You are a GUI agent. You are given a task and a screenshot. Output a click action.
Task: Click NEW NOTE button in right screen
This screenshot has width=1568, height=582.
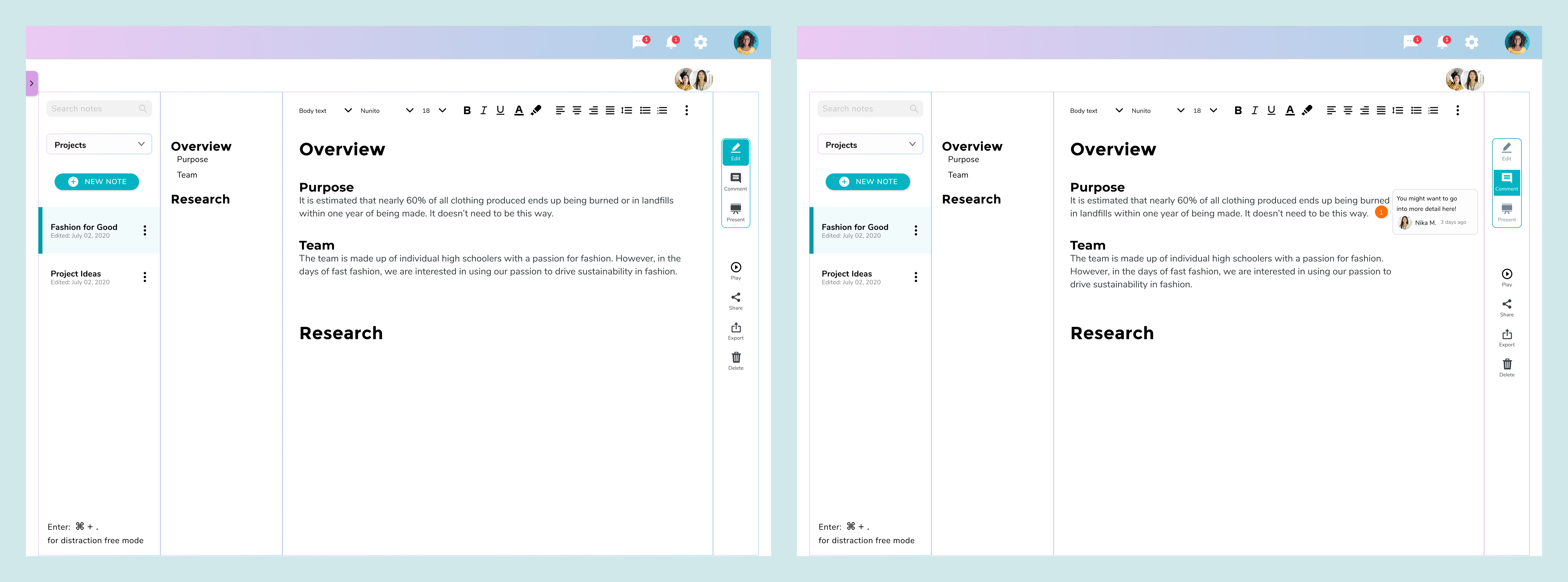click(x=868, y=181)
